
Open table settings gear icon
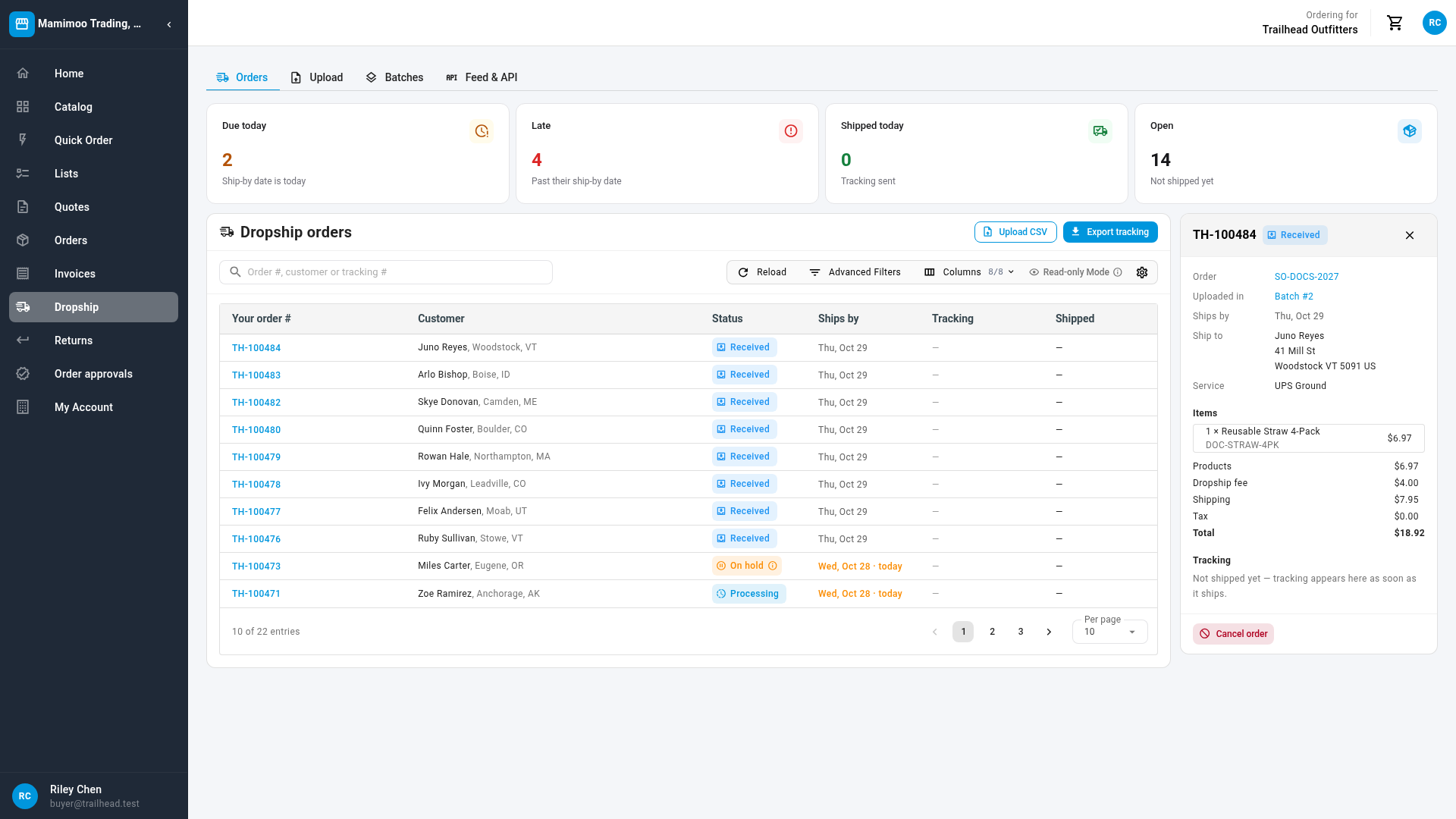[1142, 272]
